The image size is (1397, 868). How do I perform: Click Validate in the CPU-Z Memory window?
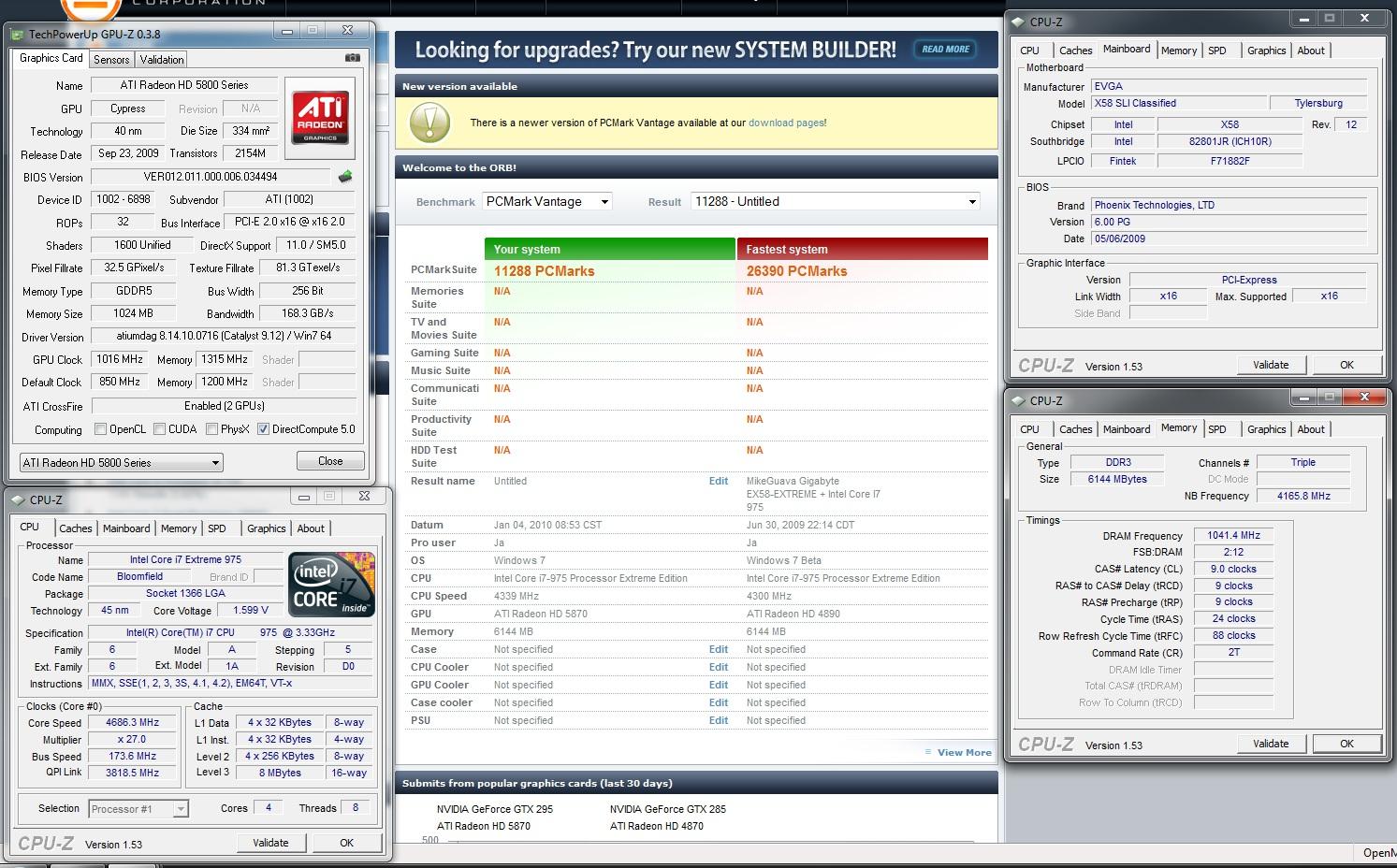pos(1271,744)
